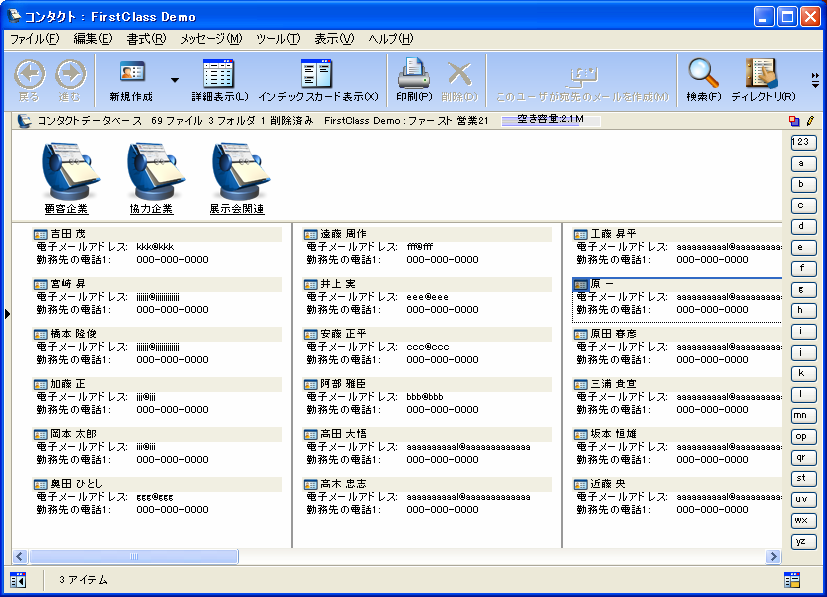Click the contact database icon in header bar

point(24,121)
